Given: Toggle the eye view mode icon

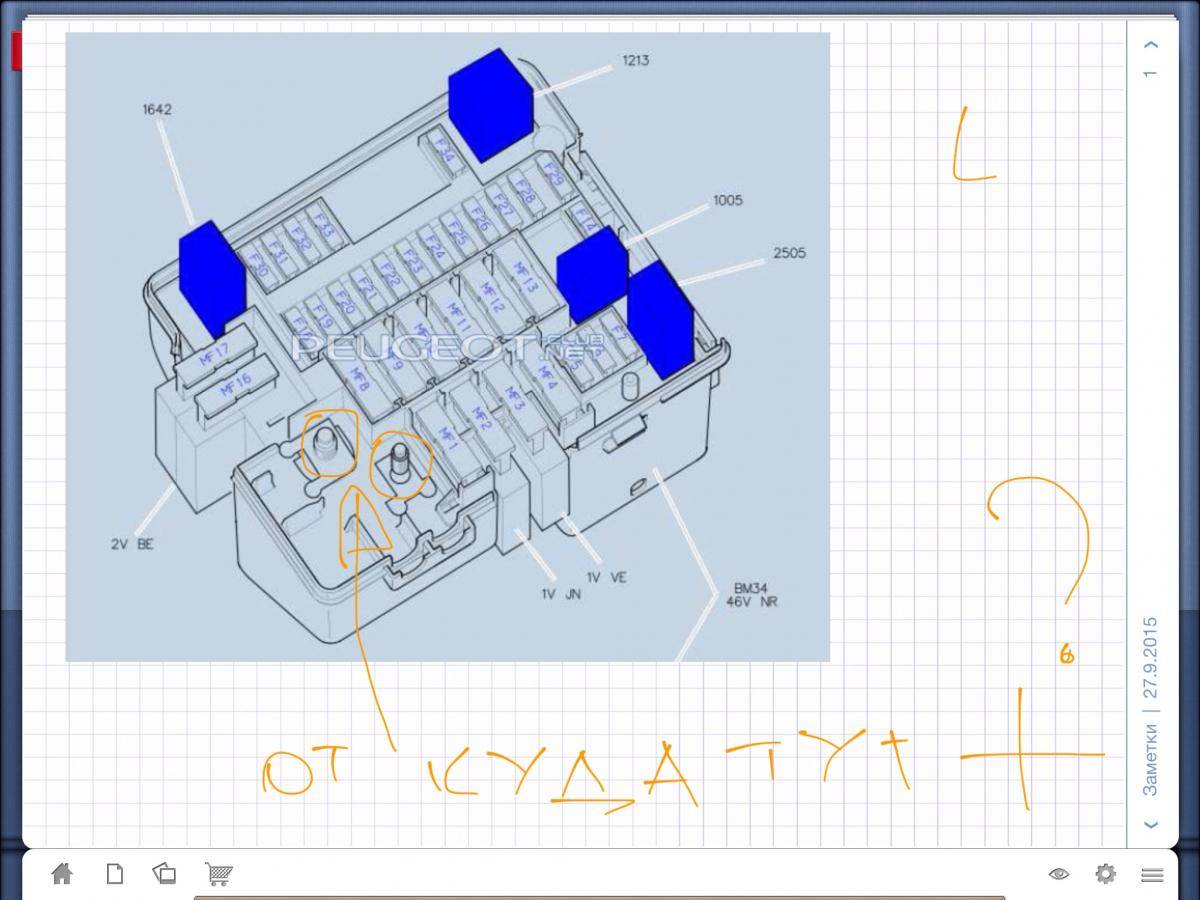Looking at the screenshot, I should (x=1058, y=874).
